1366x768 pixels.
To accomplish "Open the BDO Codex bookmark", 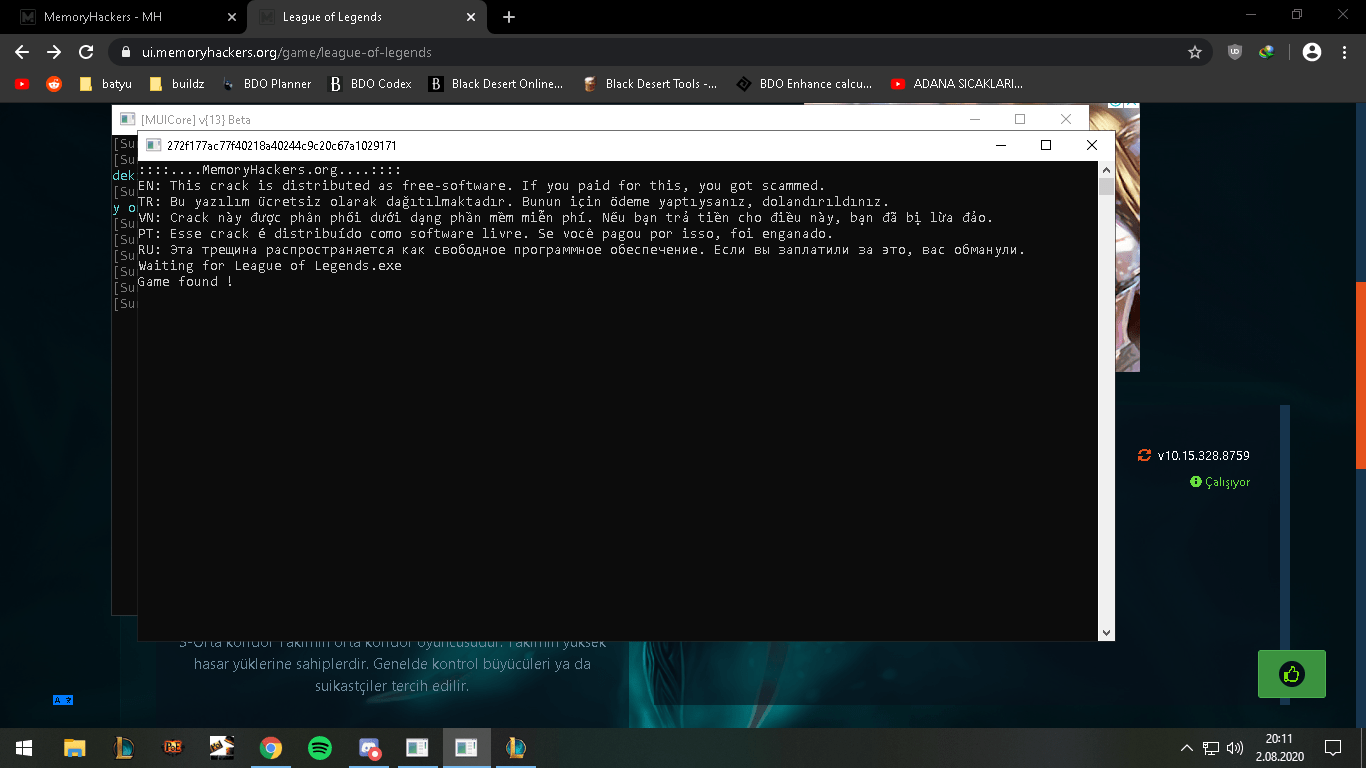I will click(x=370, y=84).
